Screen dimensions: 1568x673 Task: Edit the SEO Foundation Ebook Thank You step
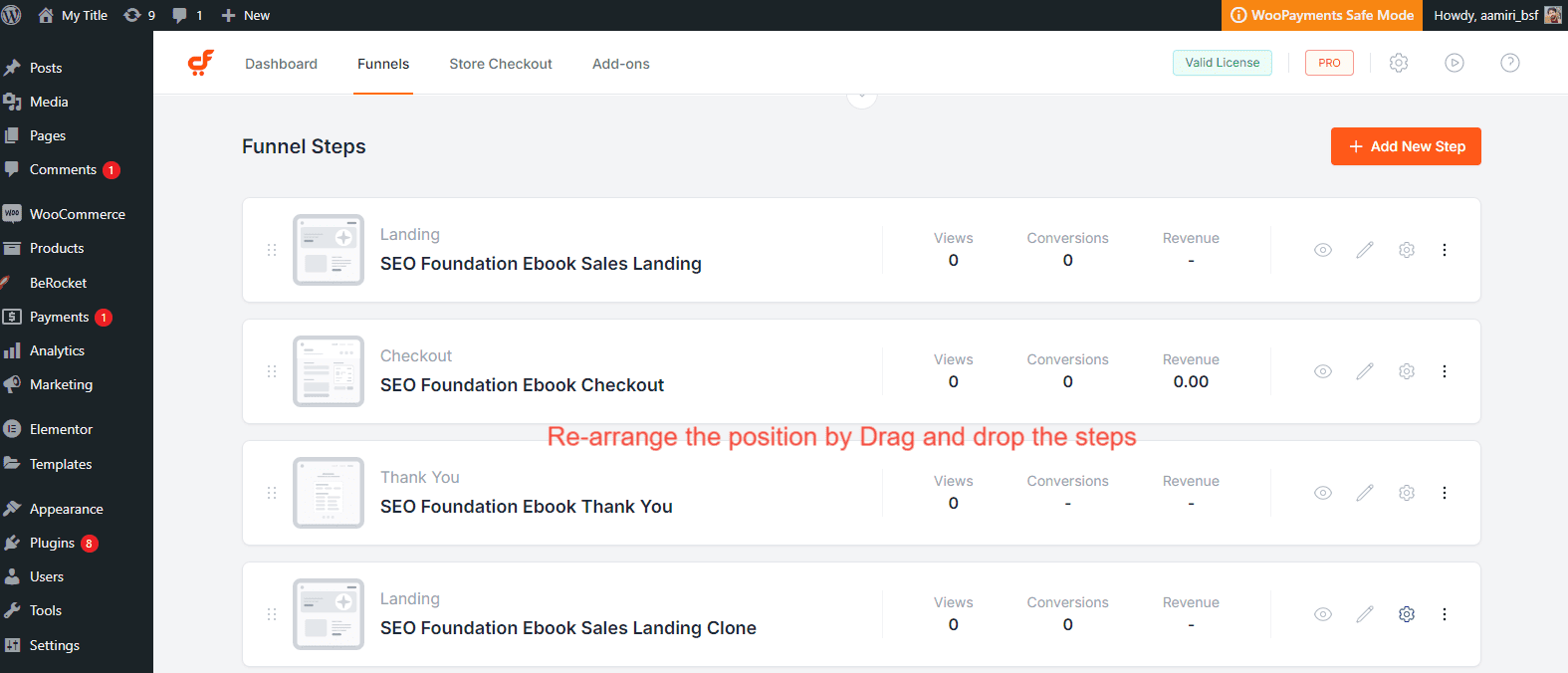click(1365, 493)
